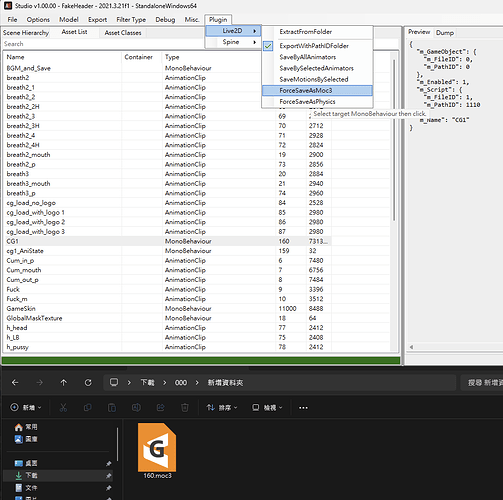The image size is (503, 500).
Task: Refresh the Explorer folder view
Action: [88, 383]
